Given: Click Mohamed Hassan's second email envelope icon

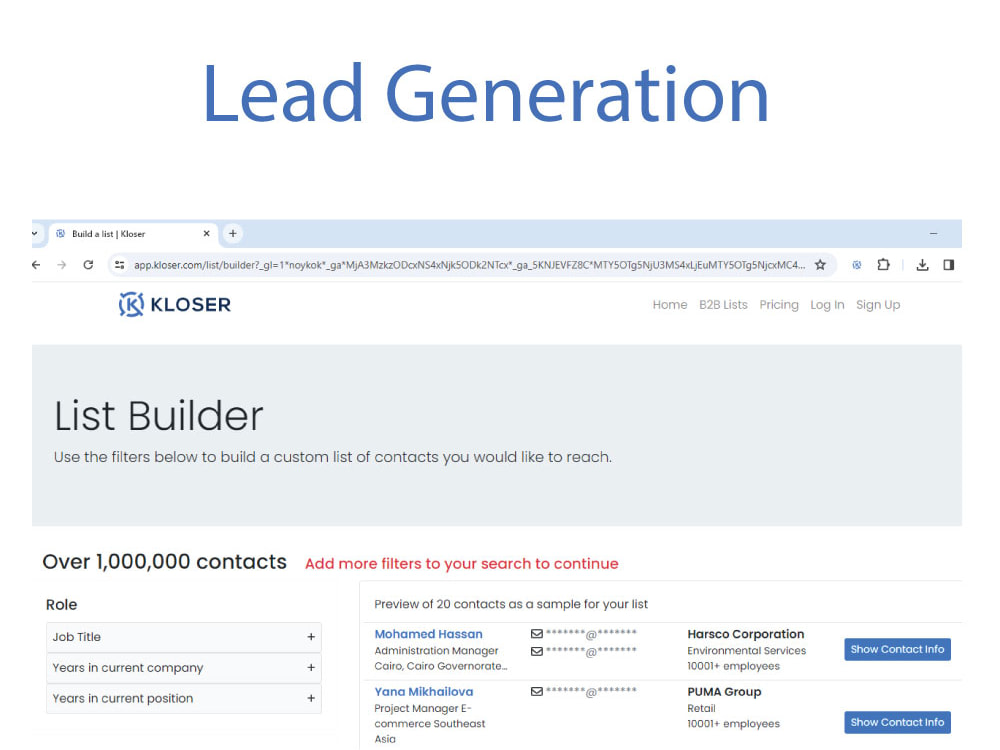Looking at the screenshot, I should click(x=537, y=651).
